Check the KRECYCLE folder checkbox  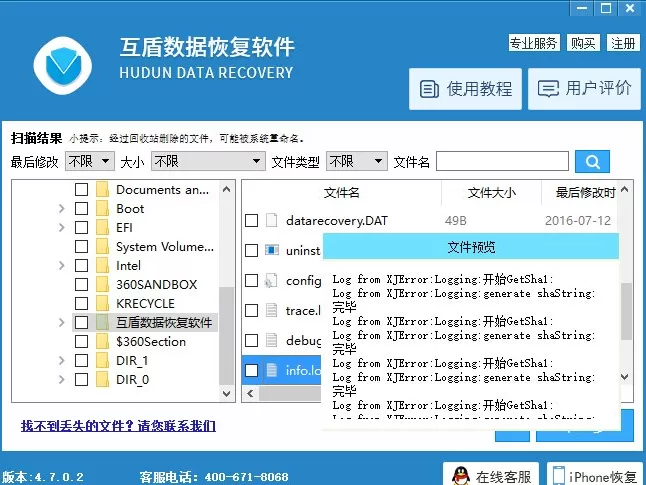point(81,303)
